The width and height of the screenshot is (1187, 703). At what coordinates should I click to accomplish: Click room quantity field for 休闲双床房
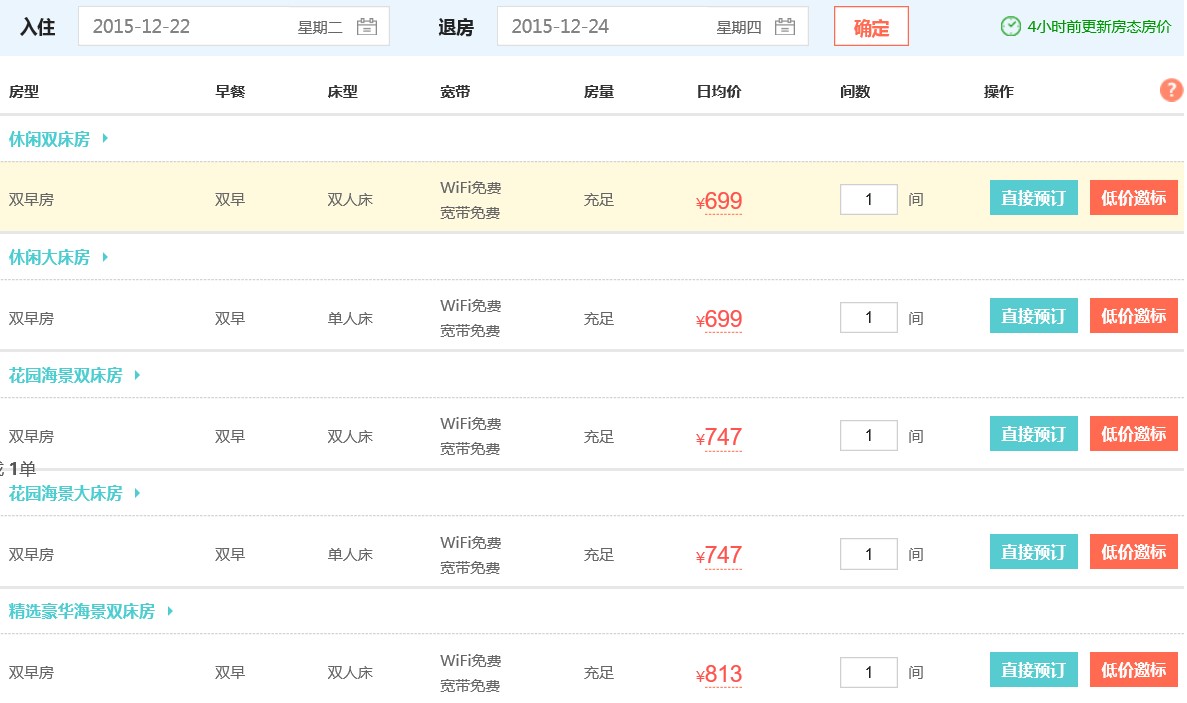point(868,199)
